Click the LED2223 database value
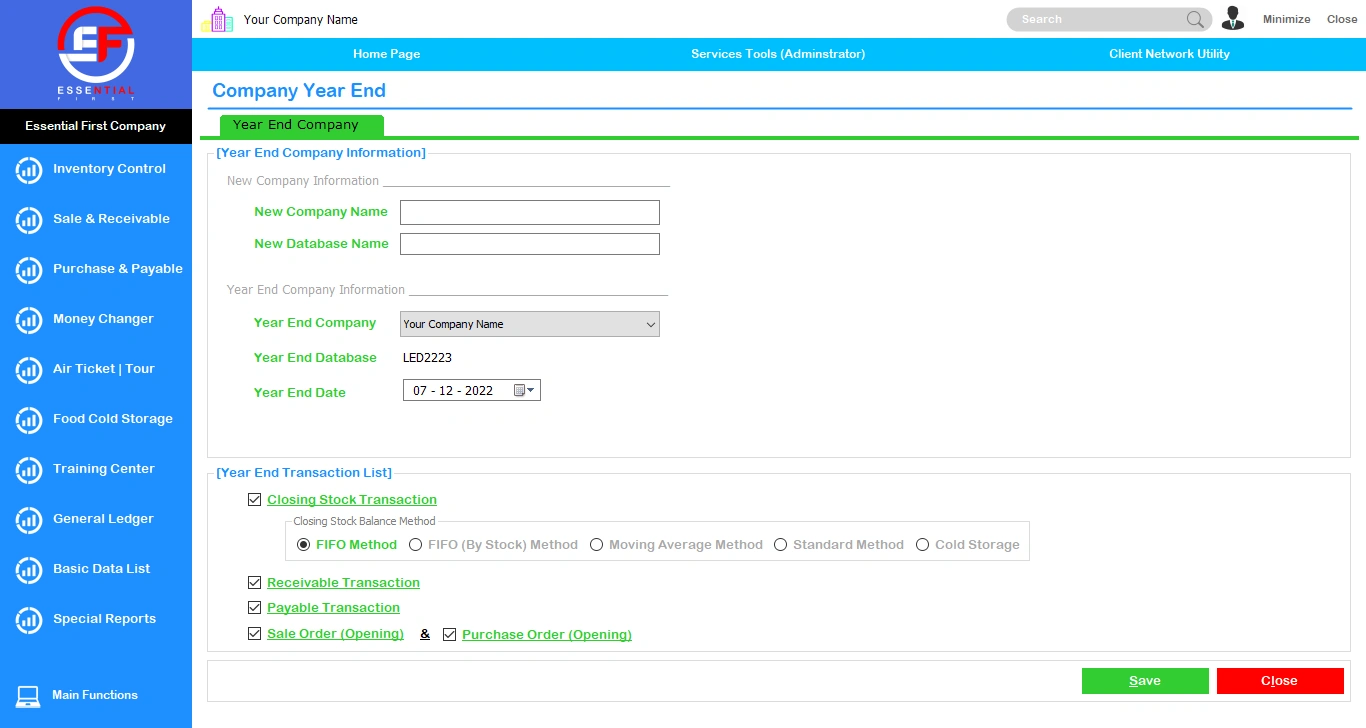Image resolution: width=1366 pixels, height=728 pixels. coord(427,358)
